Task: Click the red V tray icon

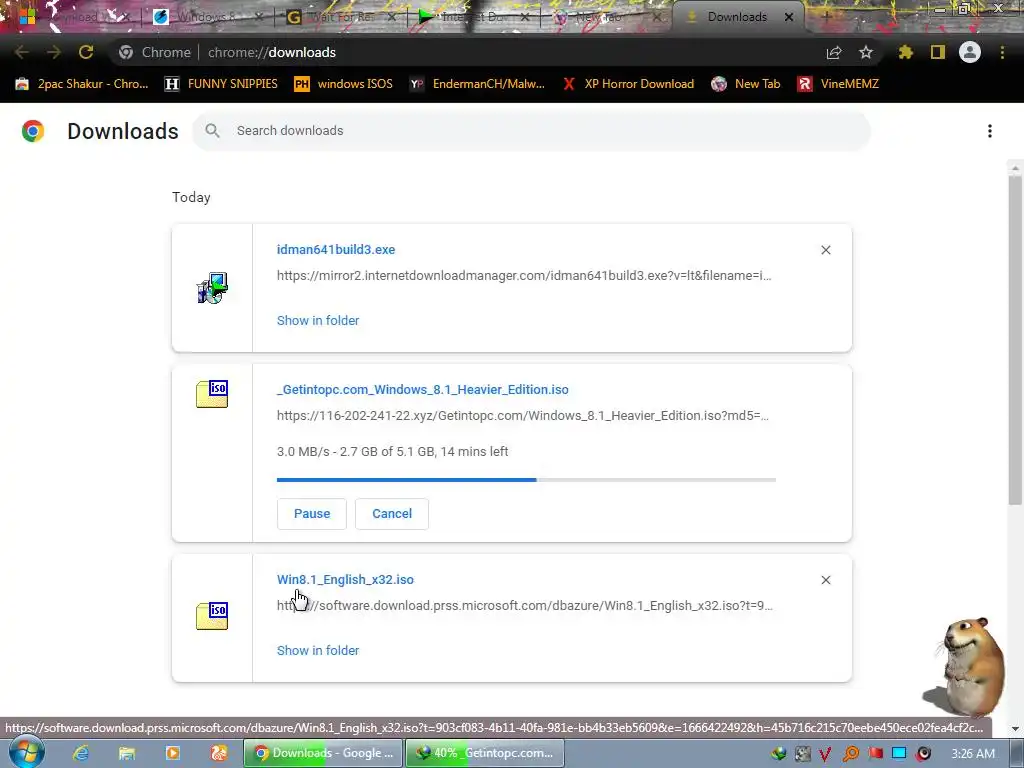Action: [x=825, y=754]
